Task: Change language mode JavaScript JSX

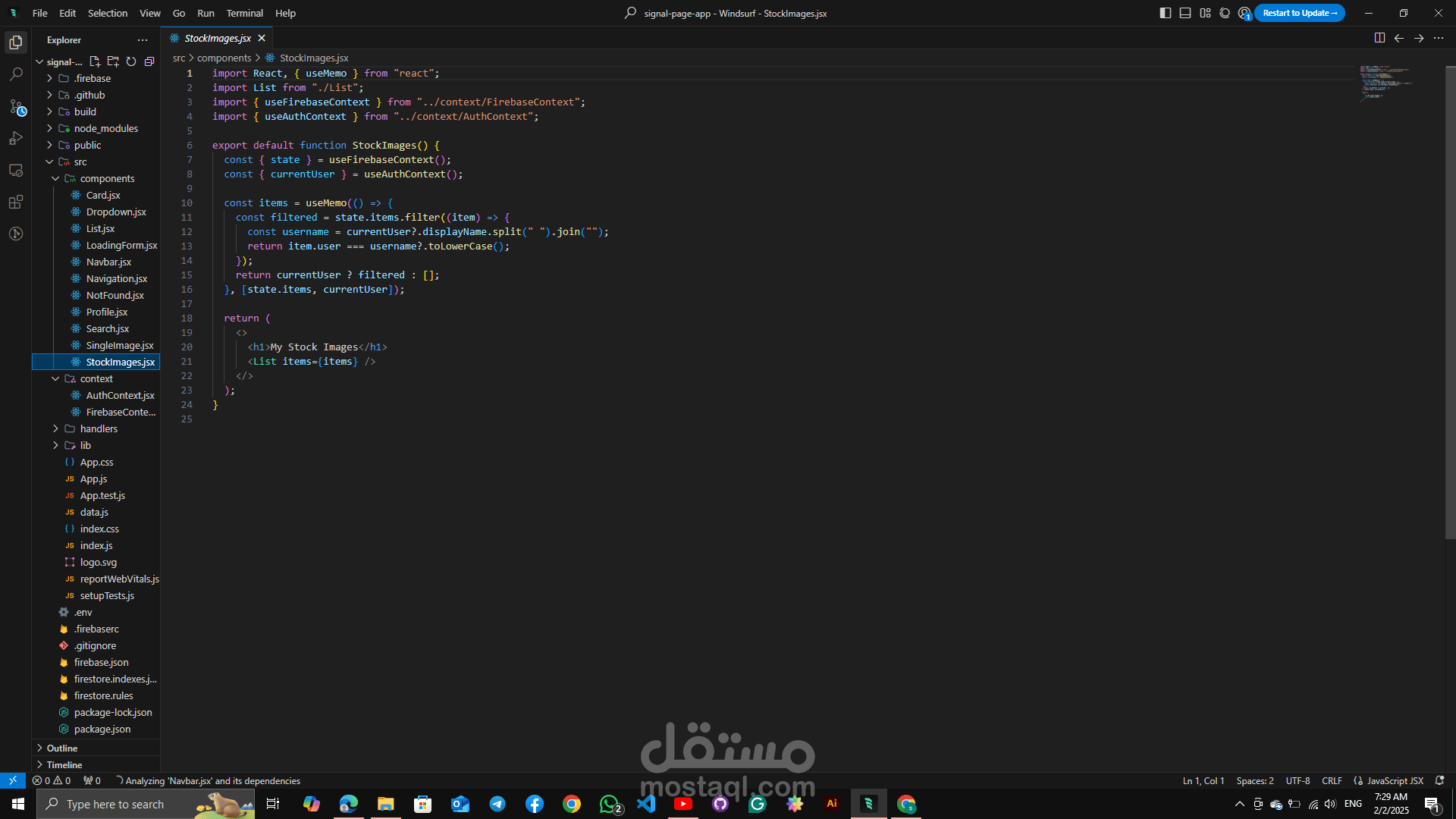Action: (x=1395, y=780)
